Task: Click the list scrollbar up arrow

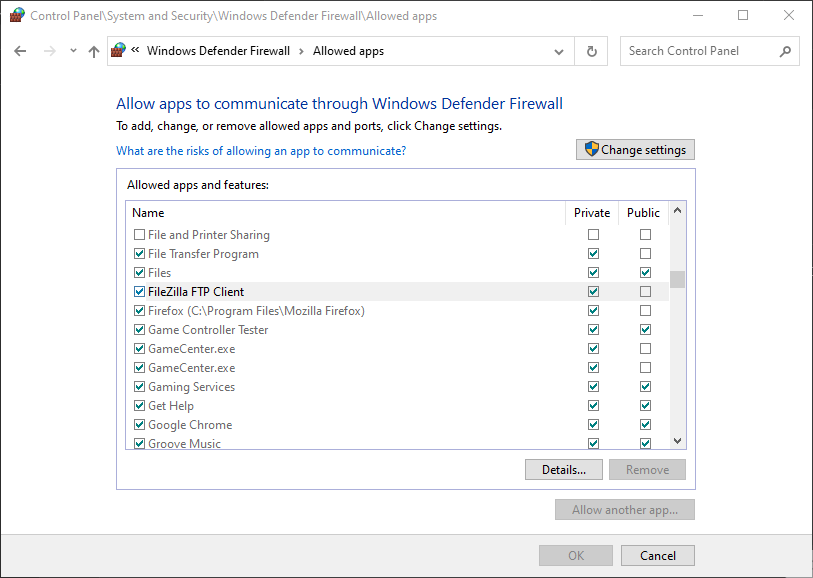Action: pyautogui.click(x=677, y=210)
